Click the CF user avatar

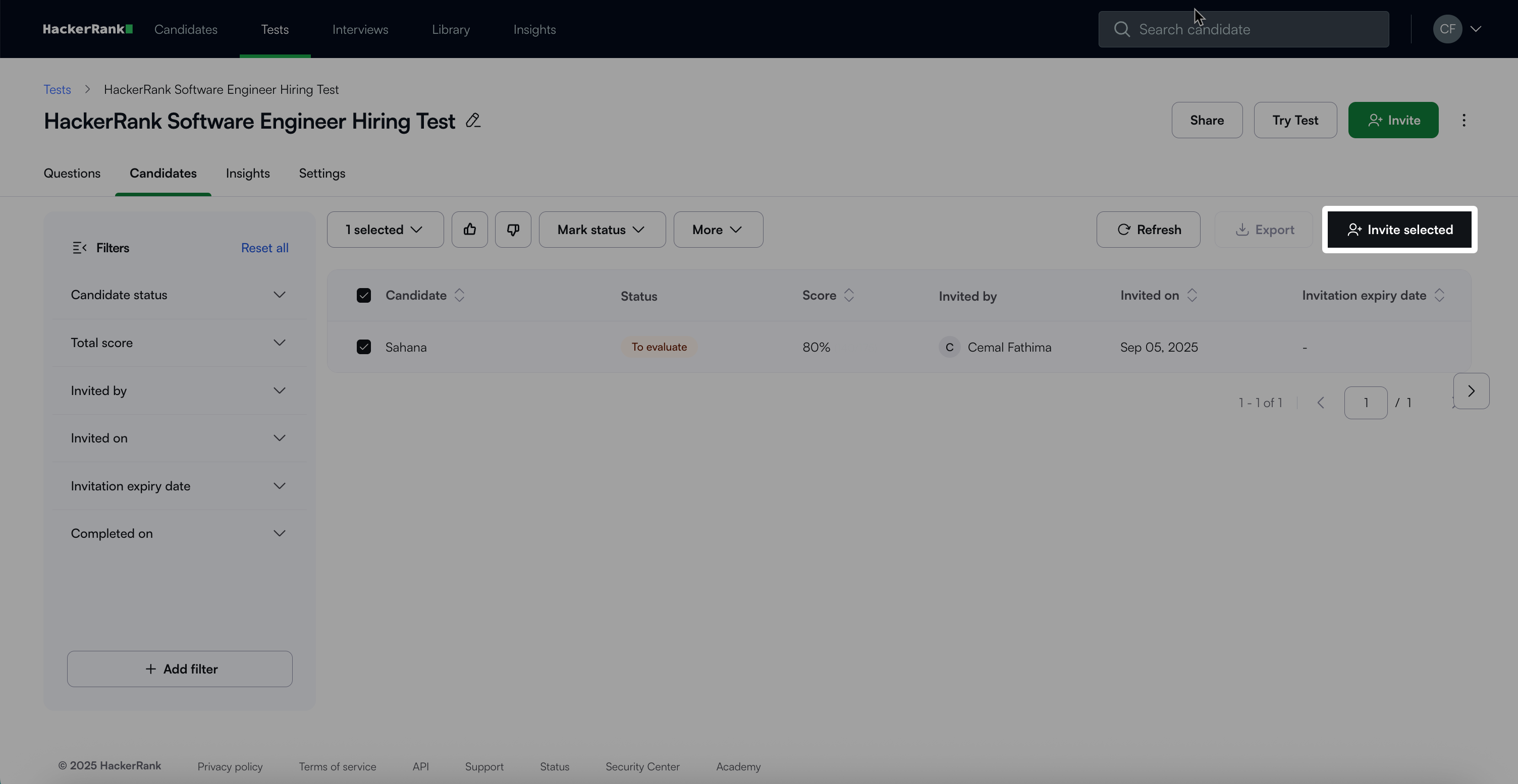(x=1447, y=29)
